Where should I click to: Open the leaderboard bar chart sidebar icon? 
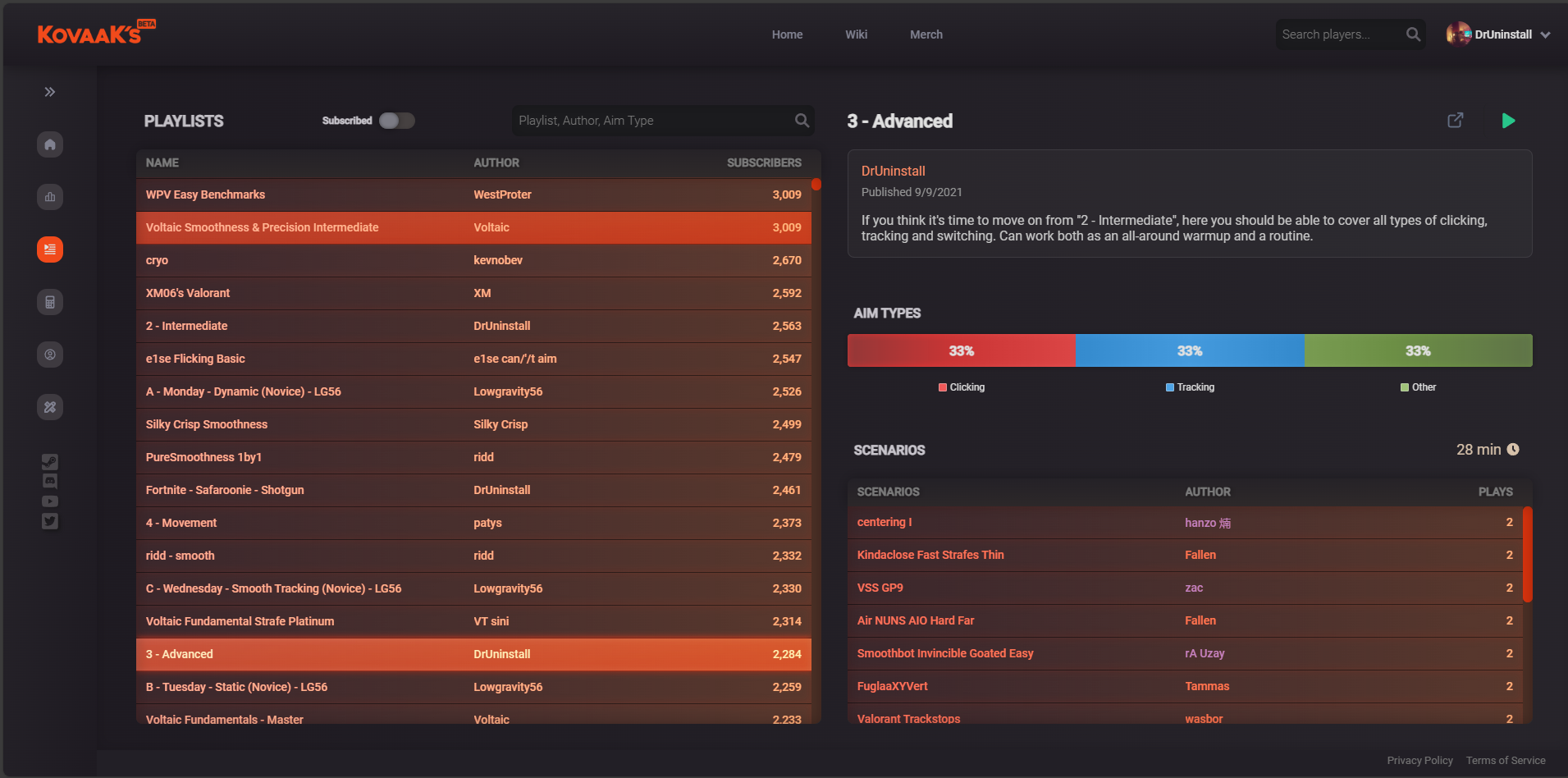tap(50, 197)
